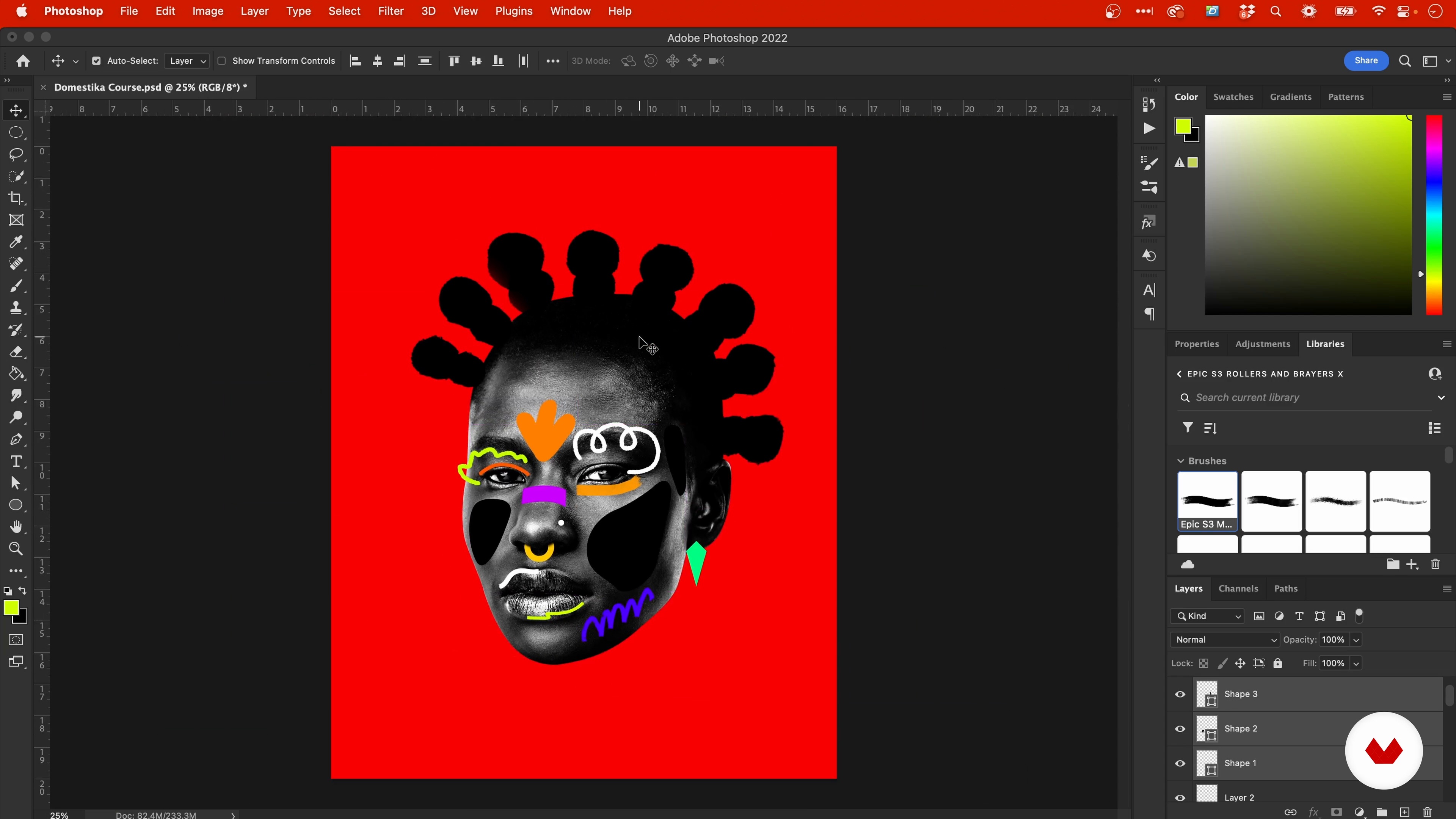Screen dimensions: 1456x819
Task: Open the Opacity slider dropdown
Action: [x=1356, y=640]
